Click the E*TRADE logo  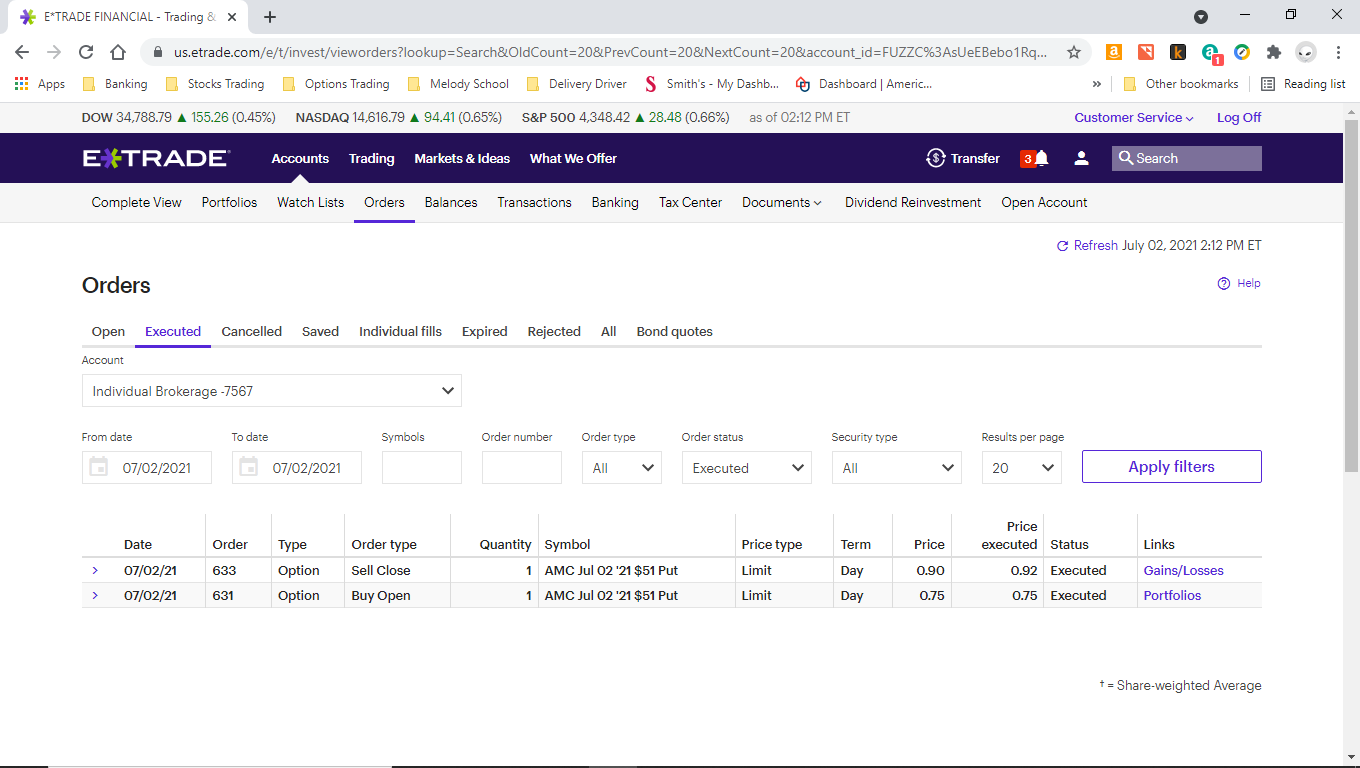tap(156, 158)
